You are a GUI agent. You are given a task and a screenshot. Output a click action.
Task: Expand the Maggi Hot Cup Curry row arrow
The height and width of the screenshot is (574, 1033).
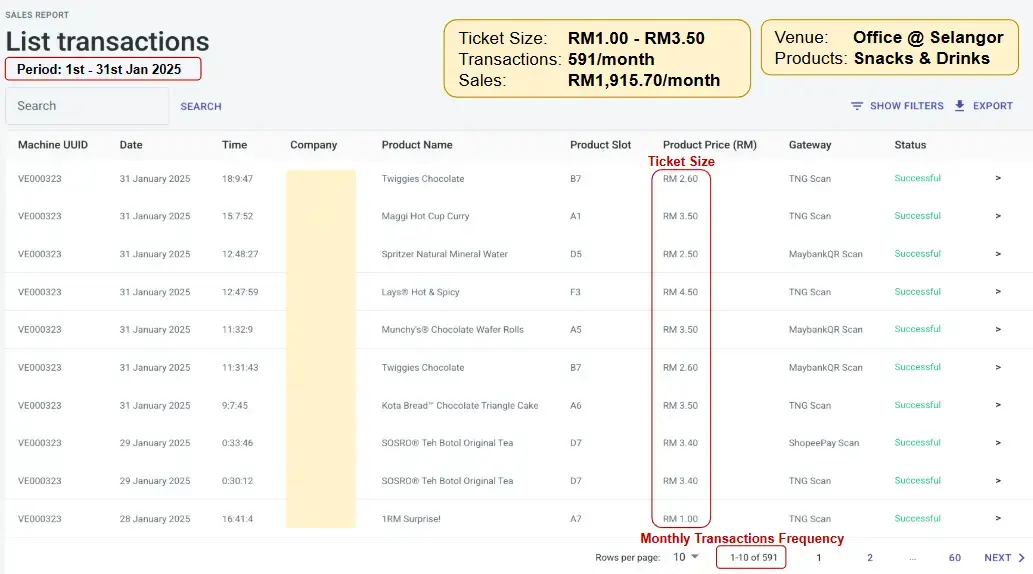[998, 216]
